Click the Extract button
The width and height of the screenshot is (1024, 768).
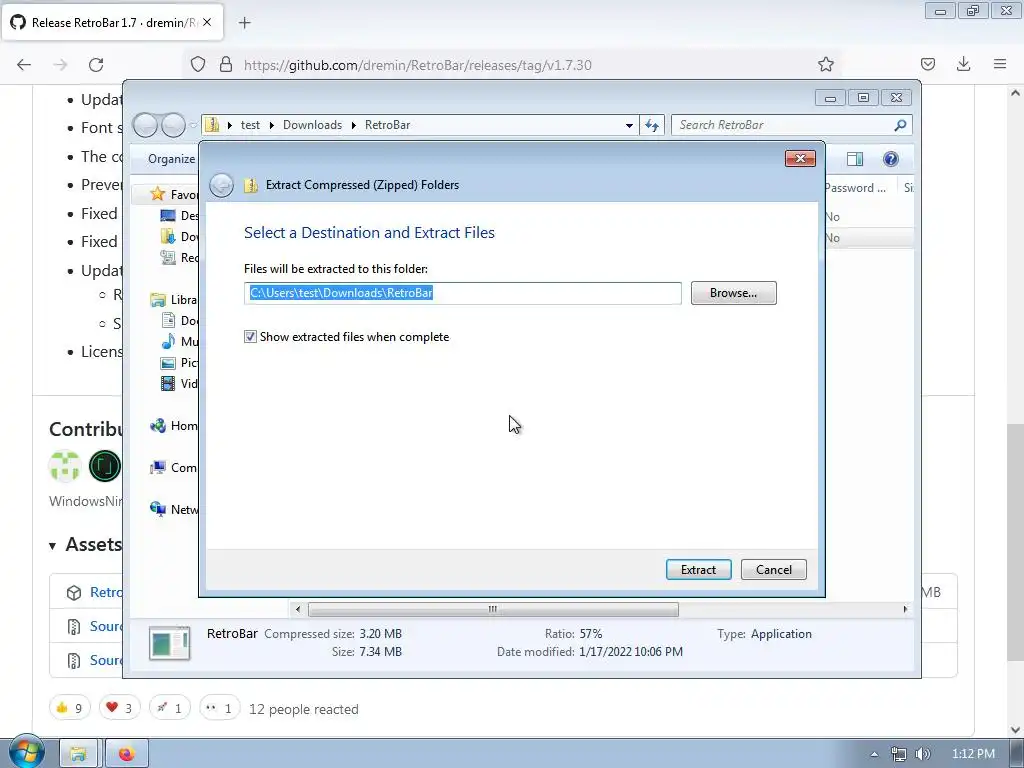tap(698, 569)
